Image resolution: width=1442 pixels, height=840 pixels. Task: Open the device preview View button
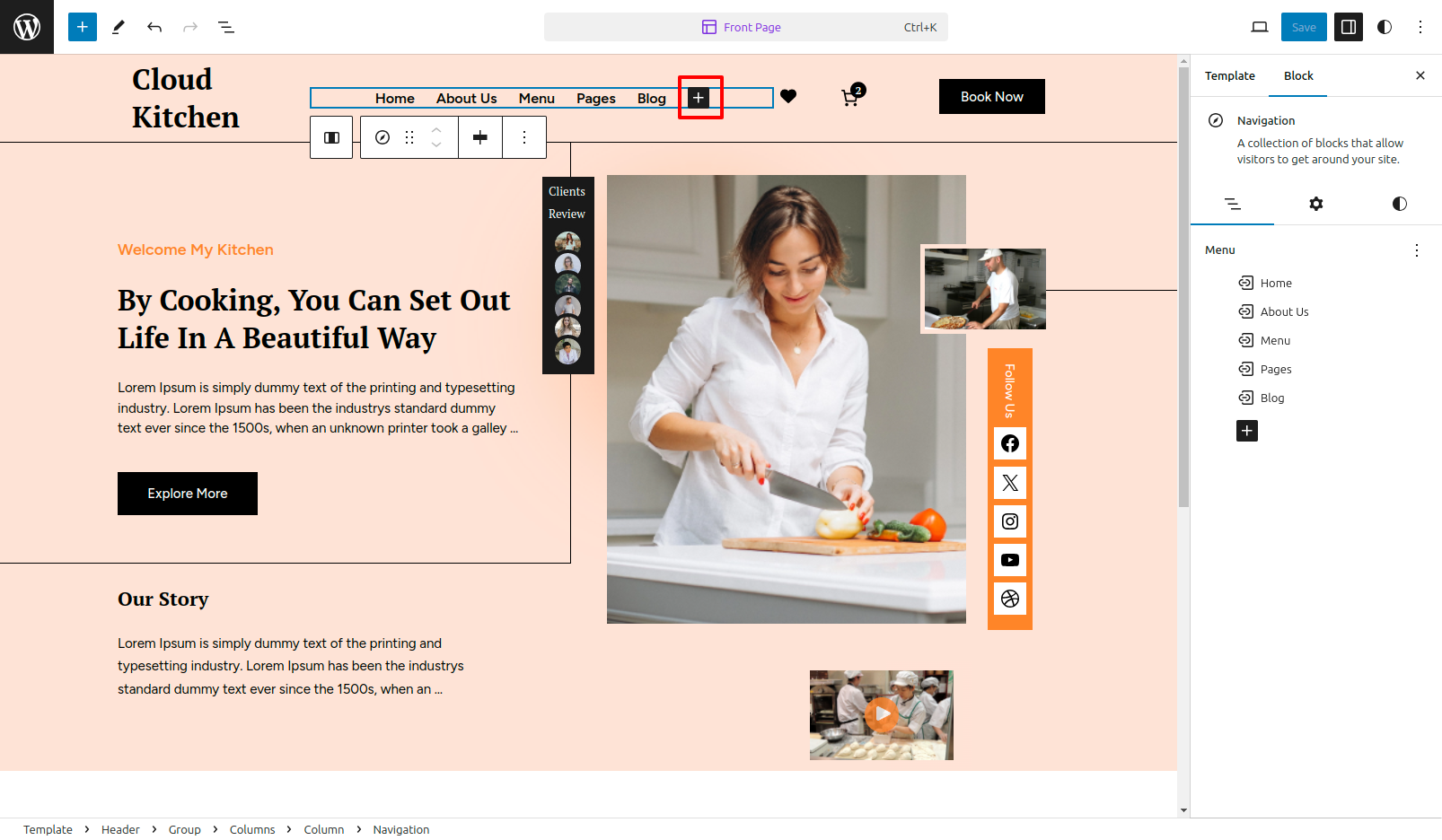tap(1260, 27)
